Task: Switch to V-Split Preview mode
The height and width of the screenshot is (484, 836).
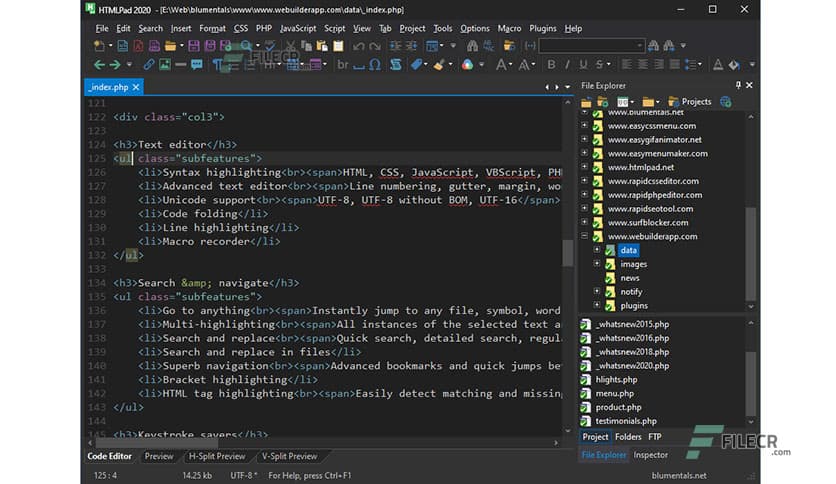Action: coord(289,456)
